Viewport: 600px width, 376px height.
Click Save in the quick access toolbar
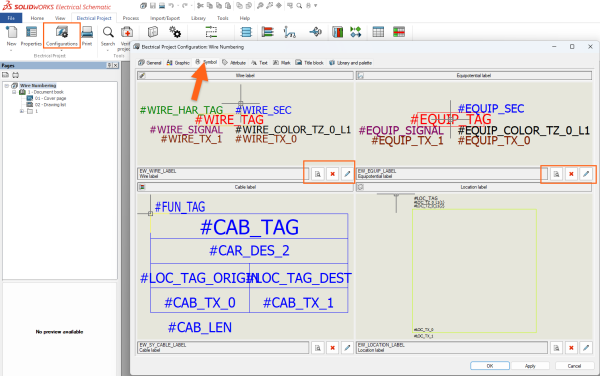pyautogui.click(x=153, y=6)
